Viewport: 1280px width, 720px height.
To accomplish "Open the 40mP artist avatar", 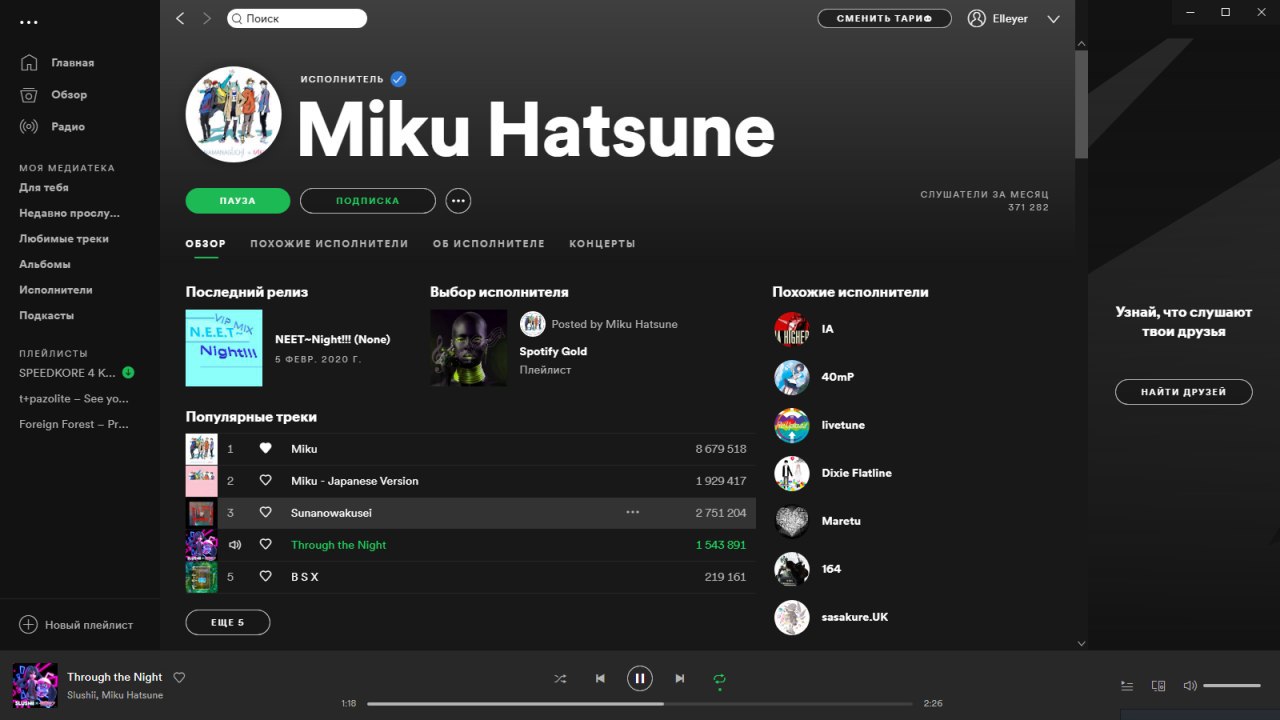I will click(x=792, y=377).
